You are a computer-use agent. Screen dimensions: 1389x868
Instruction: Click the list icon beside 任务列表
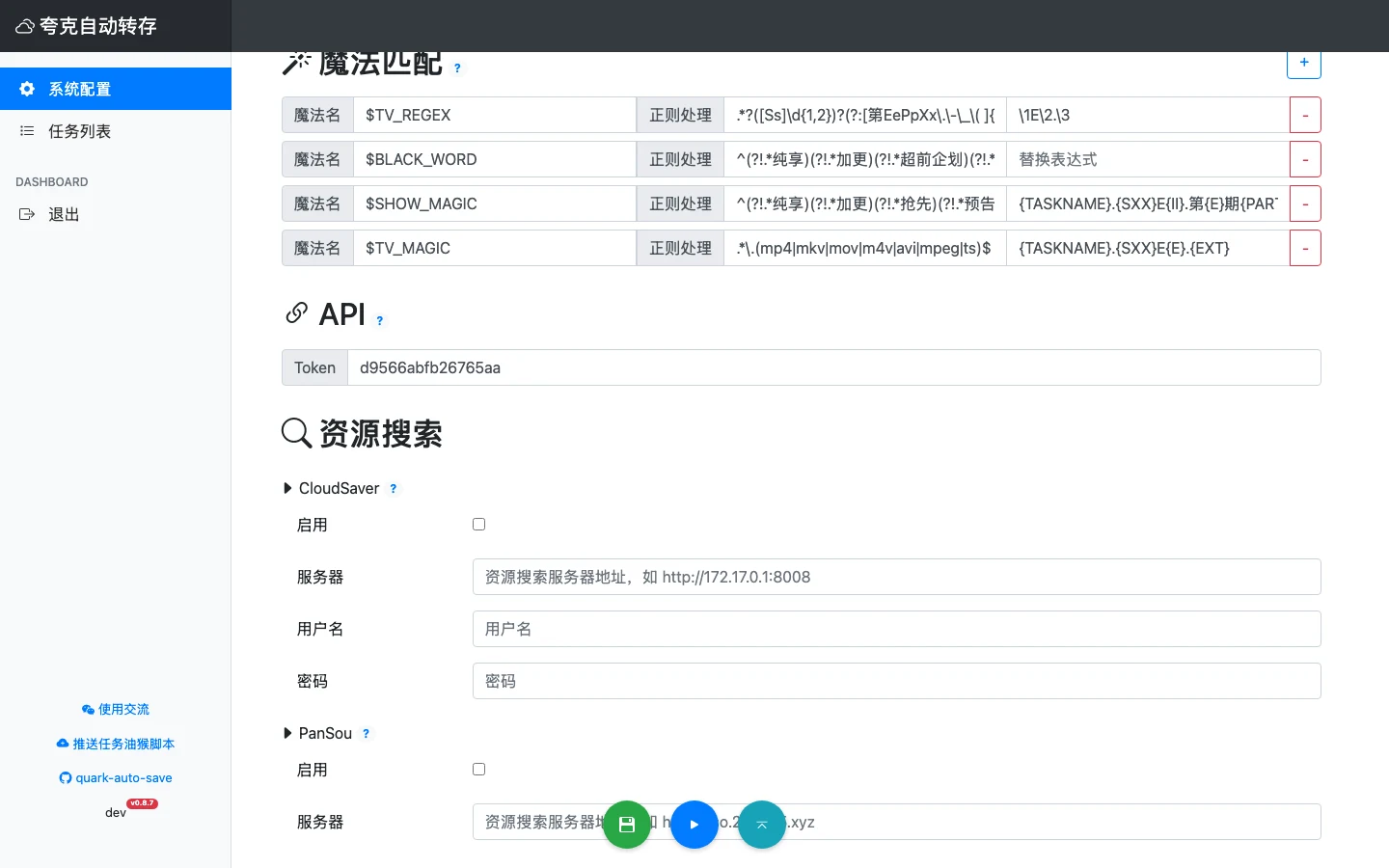(27, 131)
